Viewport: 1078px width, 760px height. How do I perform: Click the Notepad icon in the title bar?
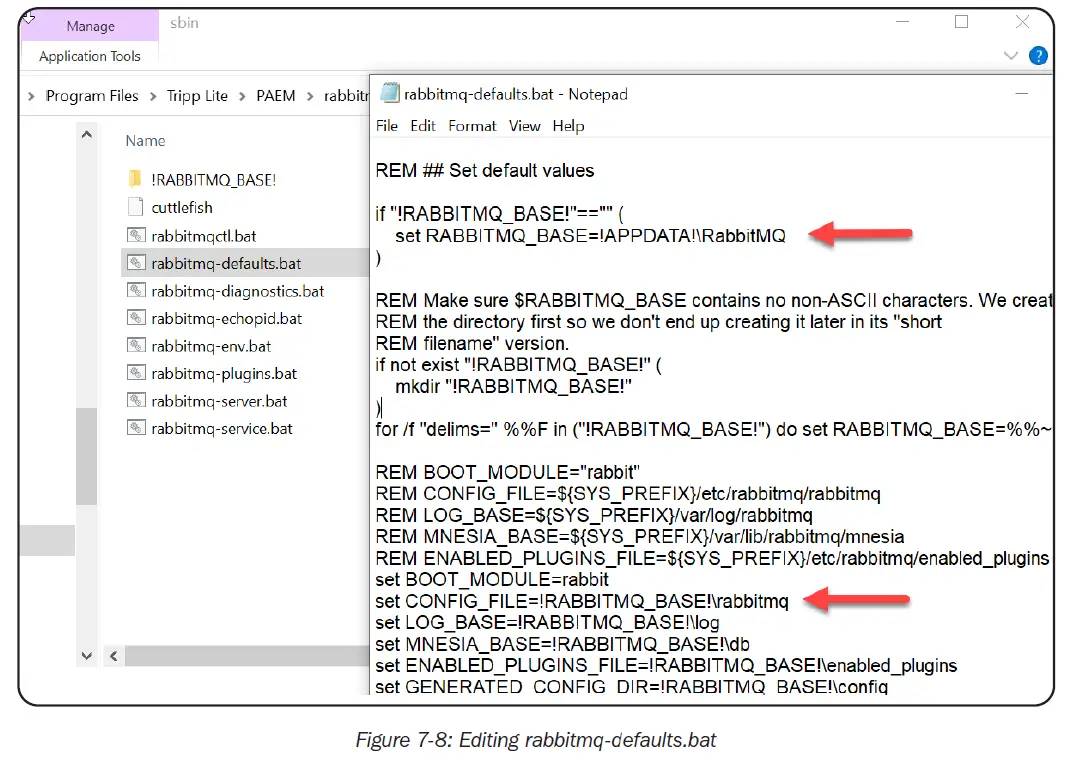(x=388, y=93)
